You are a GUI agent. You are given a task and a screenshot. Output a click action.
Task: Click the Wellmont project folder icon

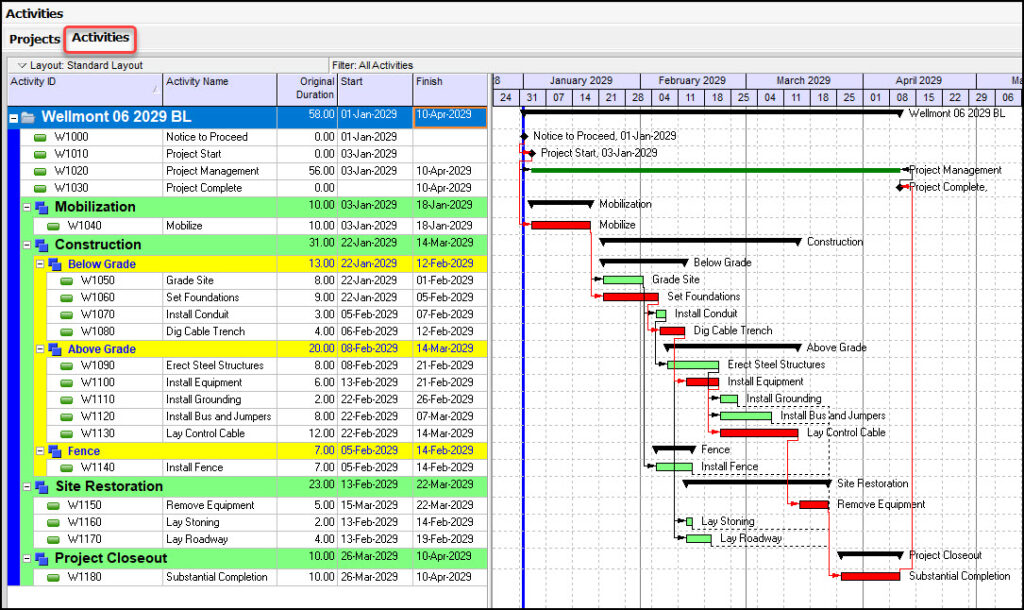[x=27, y=118]
